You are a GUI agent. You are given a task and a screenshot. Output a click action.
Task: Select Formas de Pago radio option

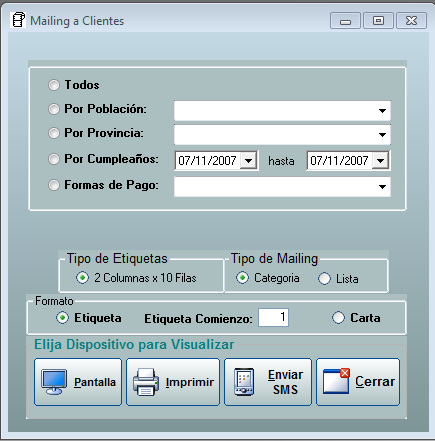point(54,185)
